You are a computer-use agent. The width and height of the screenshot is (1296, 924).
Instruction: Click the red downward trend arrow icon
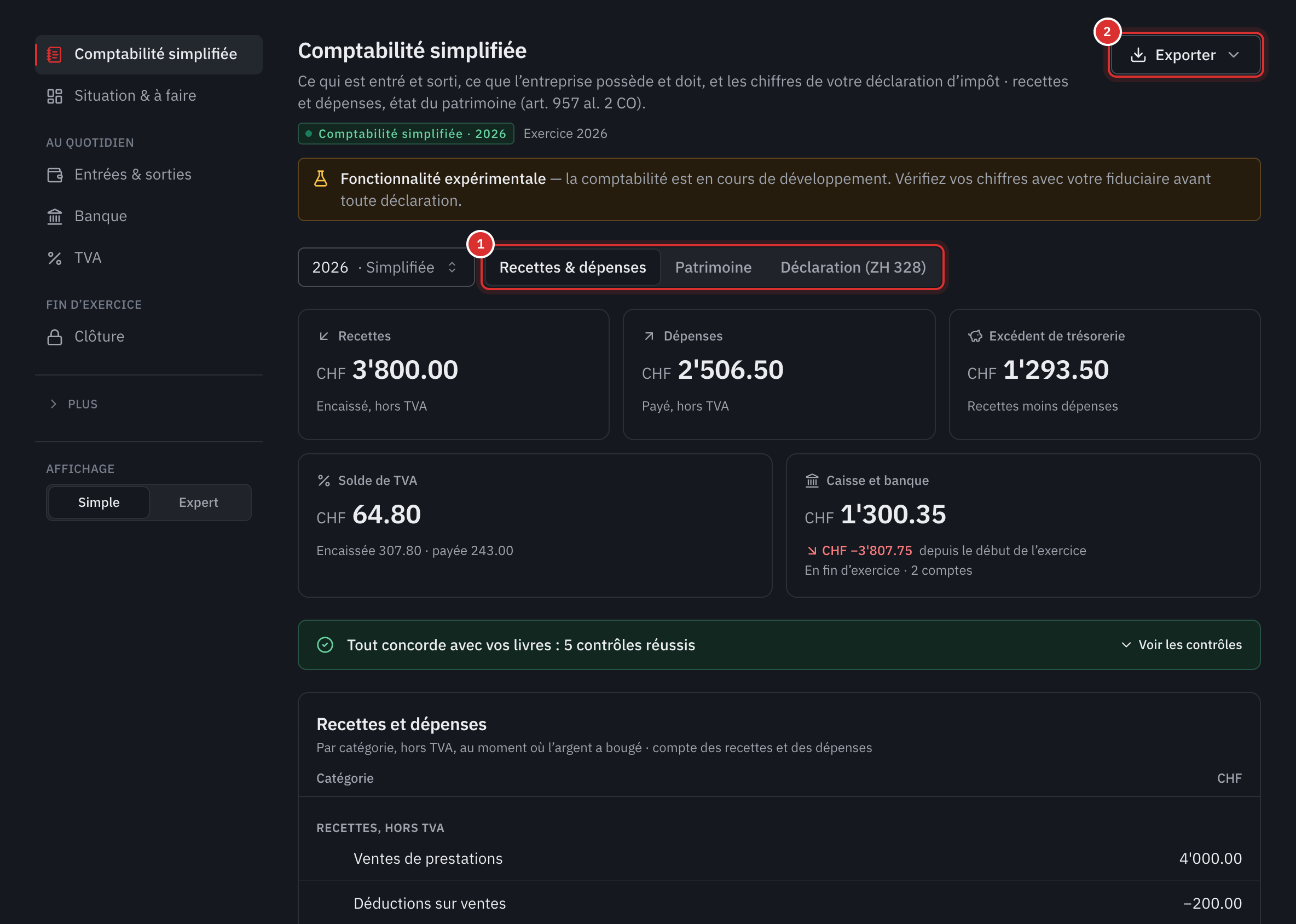pos(812,550)
